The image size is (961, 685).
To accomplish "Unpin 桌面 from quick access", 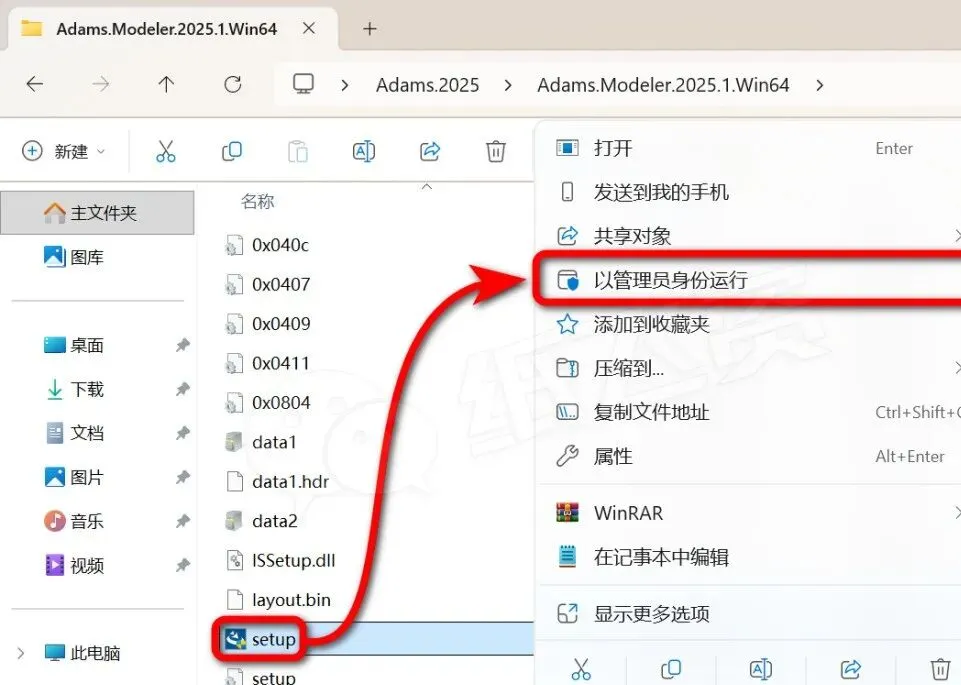I will coord(183,345).
